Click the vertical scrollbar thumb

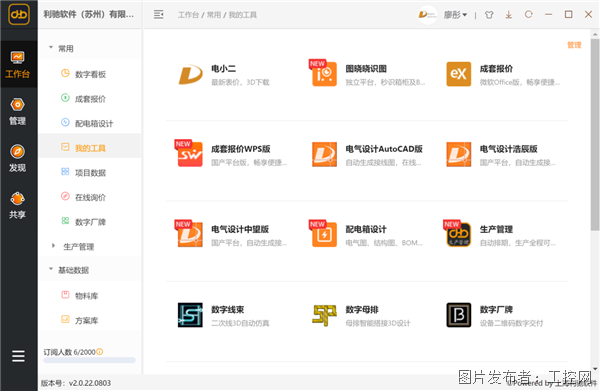595,134
